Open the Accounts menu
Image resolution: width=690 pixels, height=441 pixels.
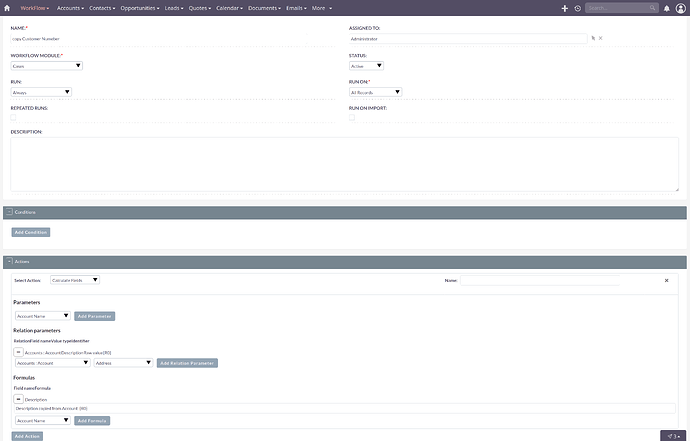click(70, 8)
